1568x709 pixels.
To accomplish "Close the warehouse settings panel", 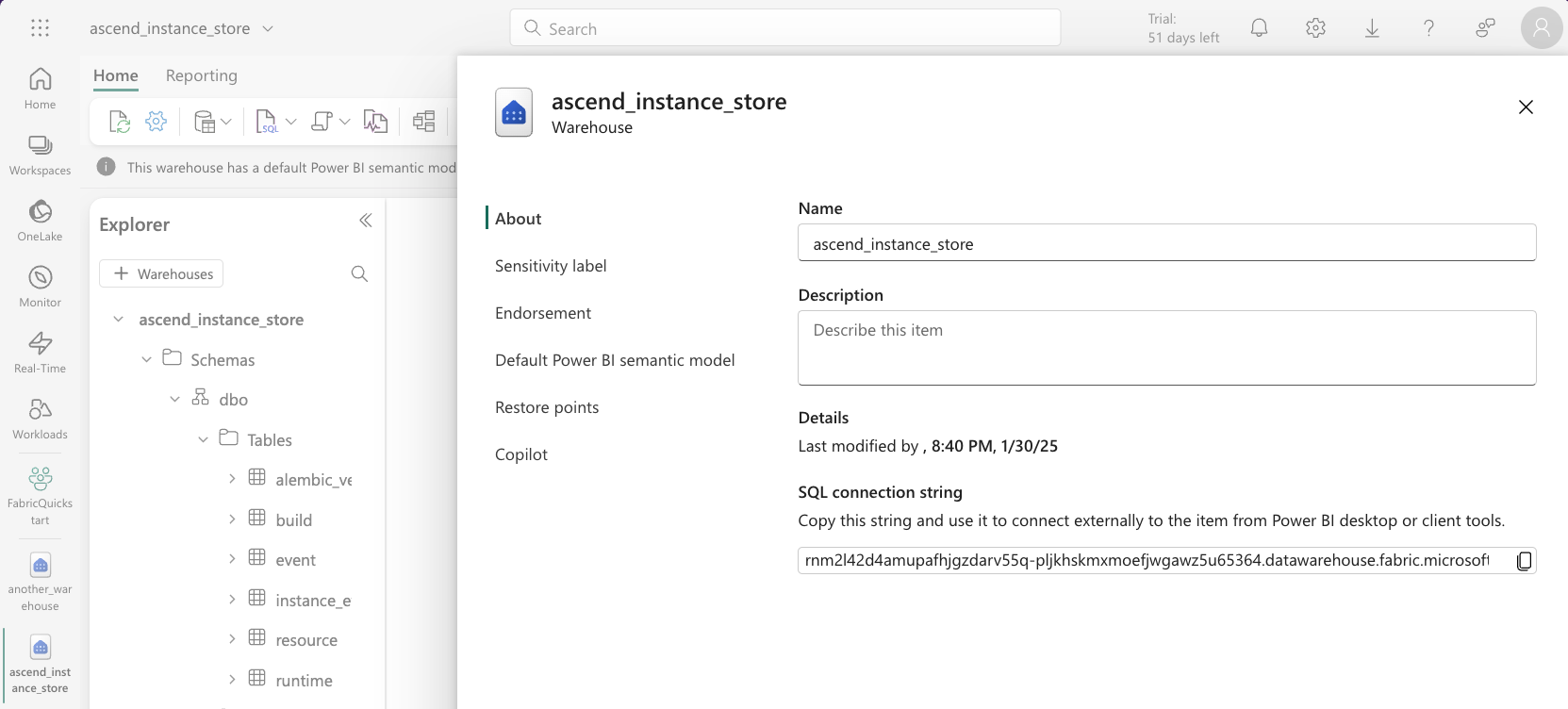I will pyautogui.click(x=1526, y=107).
